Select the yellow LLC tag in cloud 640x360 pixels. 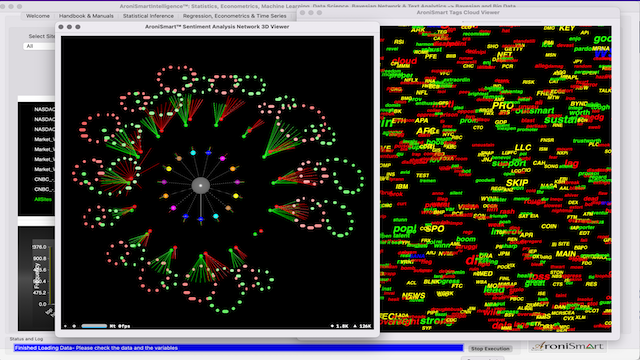[523, 147]
